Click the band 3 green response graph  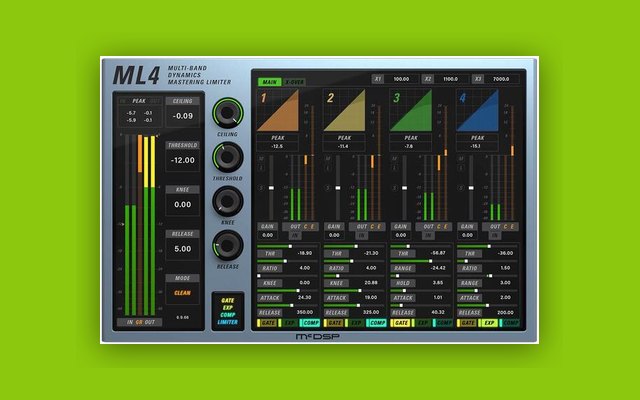411,111
